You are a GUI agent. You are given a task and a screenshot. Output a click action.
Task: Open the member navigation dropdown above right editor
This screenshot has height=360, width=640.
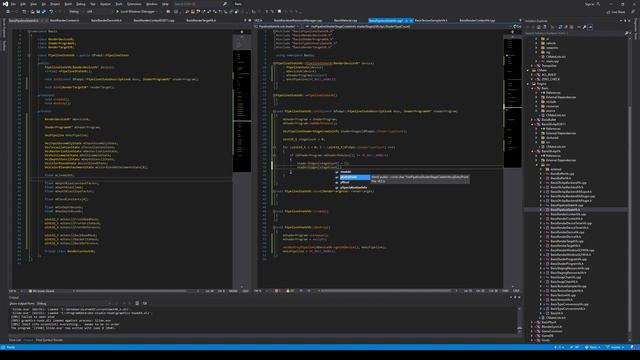(x=408, y=27)
